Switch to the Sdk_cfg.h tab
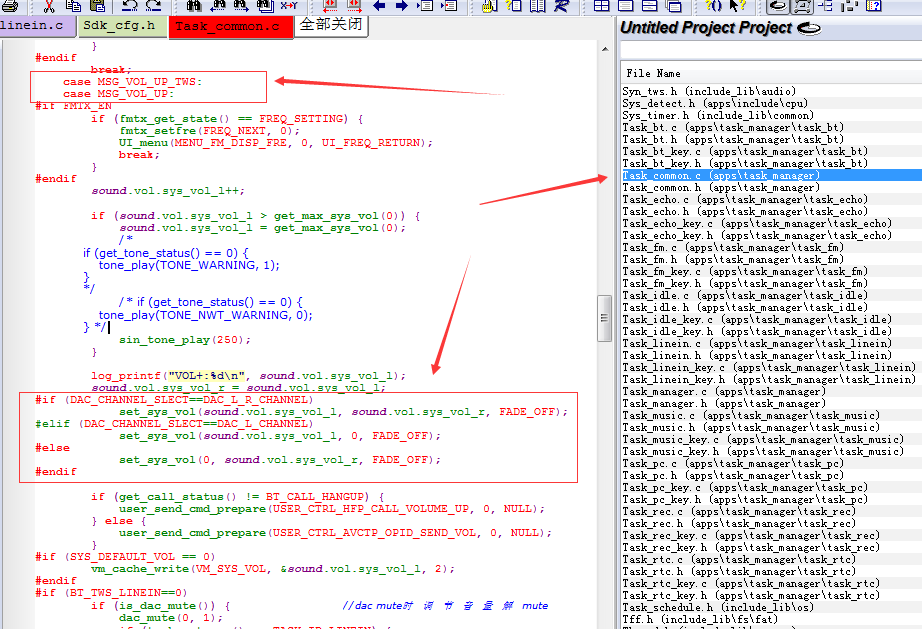The image size is (922, 629). pyautogui.click(x=122, y=26)
